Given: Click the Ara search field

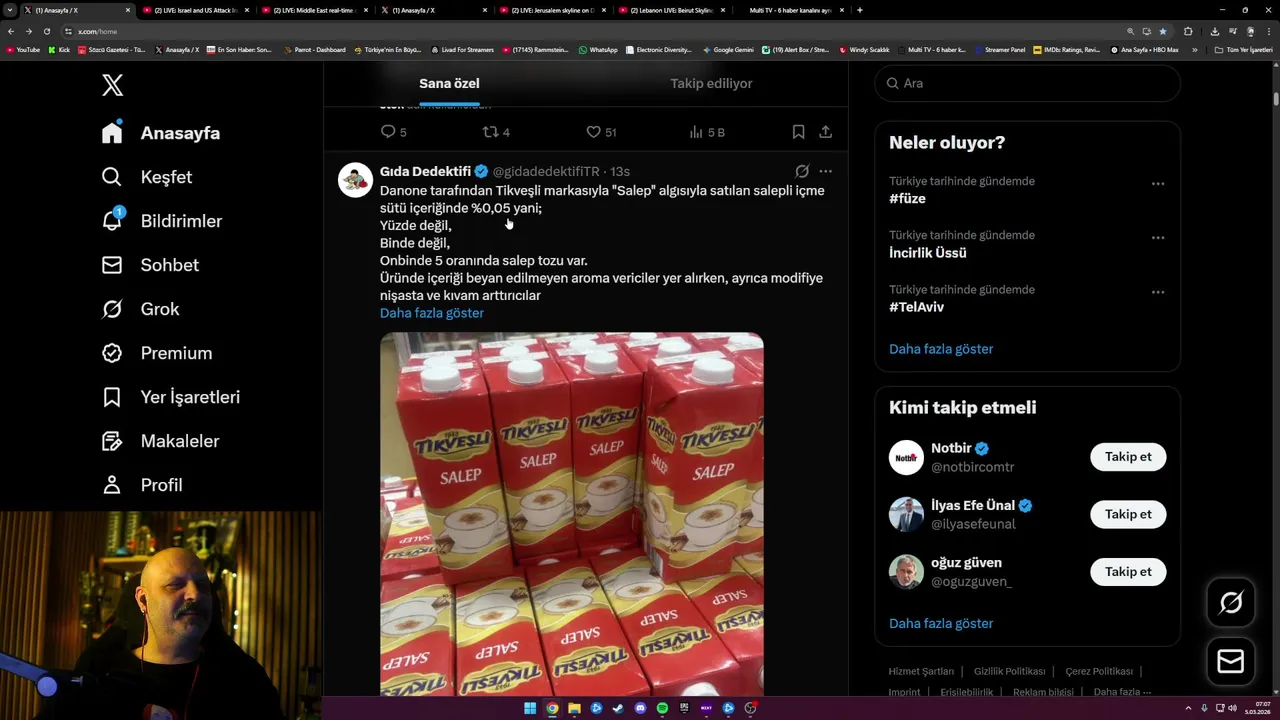Looking at the screenshot, I should [1027, 83].
